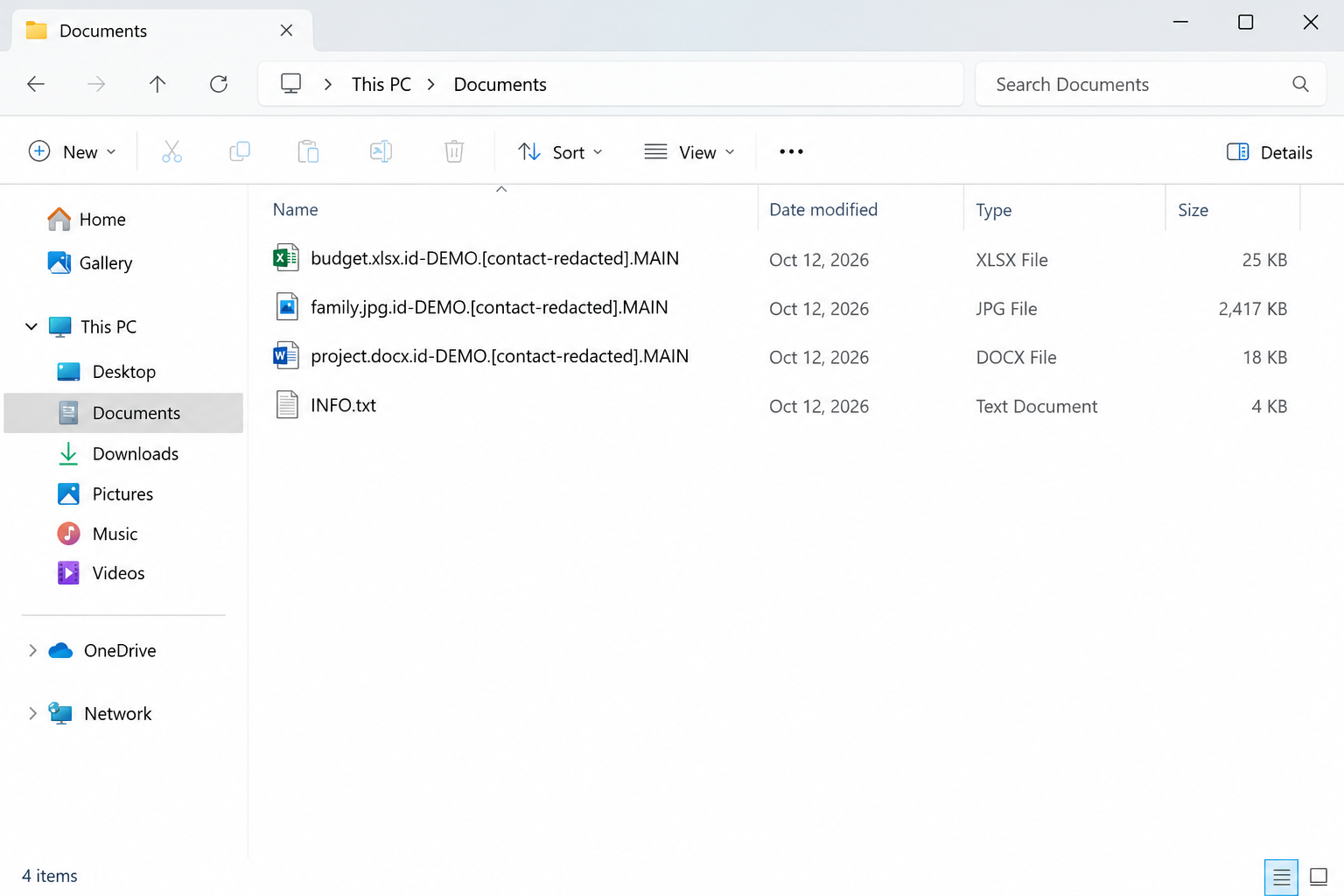Expand the OneDrive tree node
Viewport: 1344px width, 896px height.
32,650
